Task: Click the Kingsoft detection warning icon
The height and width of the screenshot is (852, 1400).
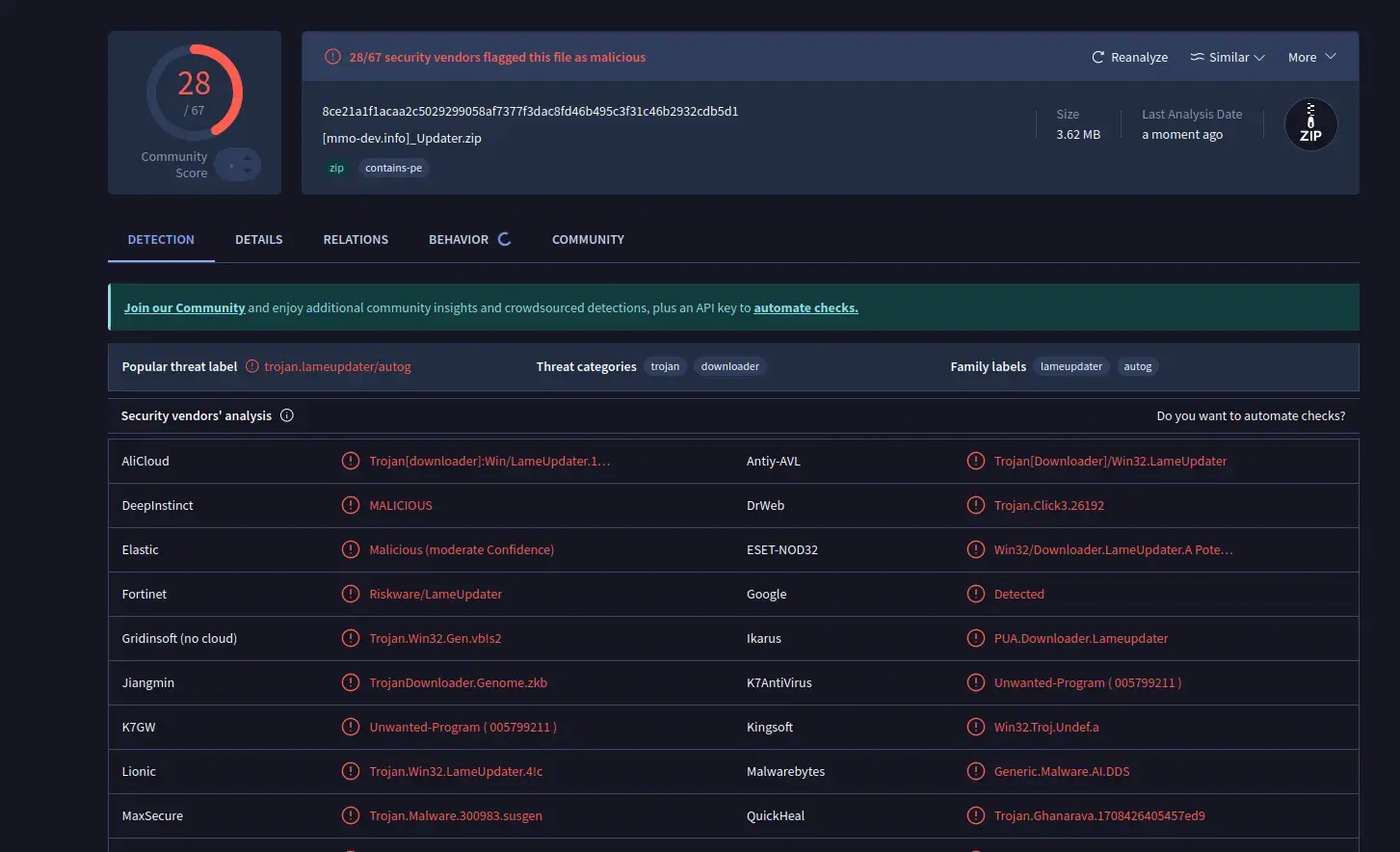Action: (976, 727)
